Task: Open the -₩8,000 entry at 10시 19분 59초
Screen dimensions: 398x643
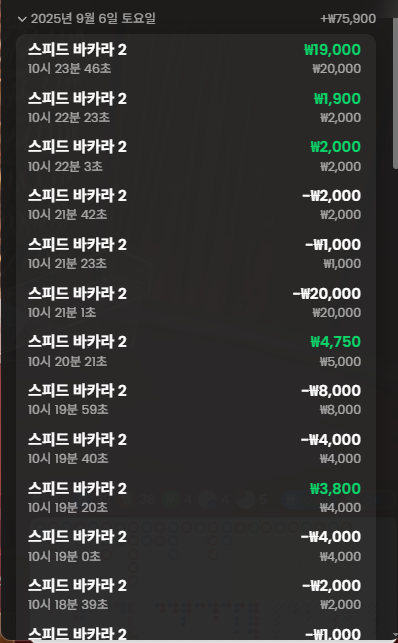Action: pyautogui.click(x=196, y=399)
